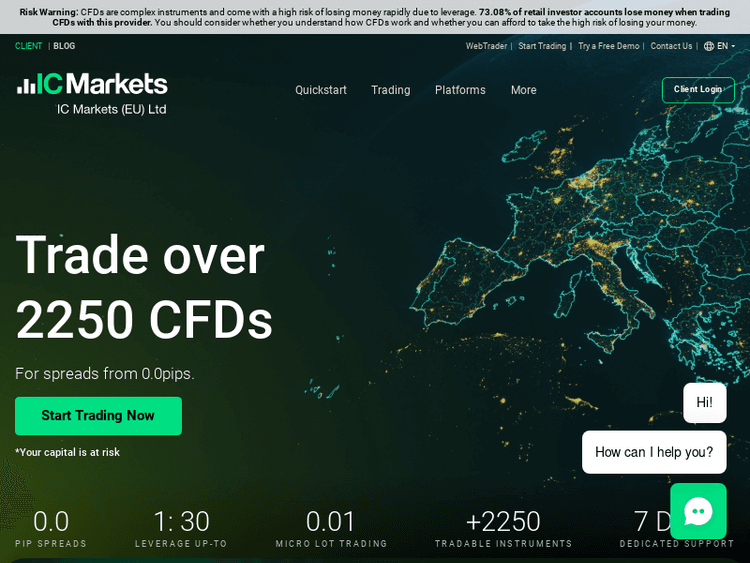Screen dimensions: 750x563
Task: Click 'How can I help you?' bubble
Action: coord(654,452)
